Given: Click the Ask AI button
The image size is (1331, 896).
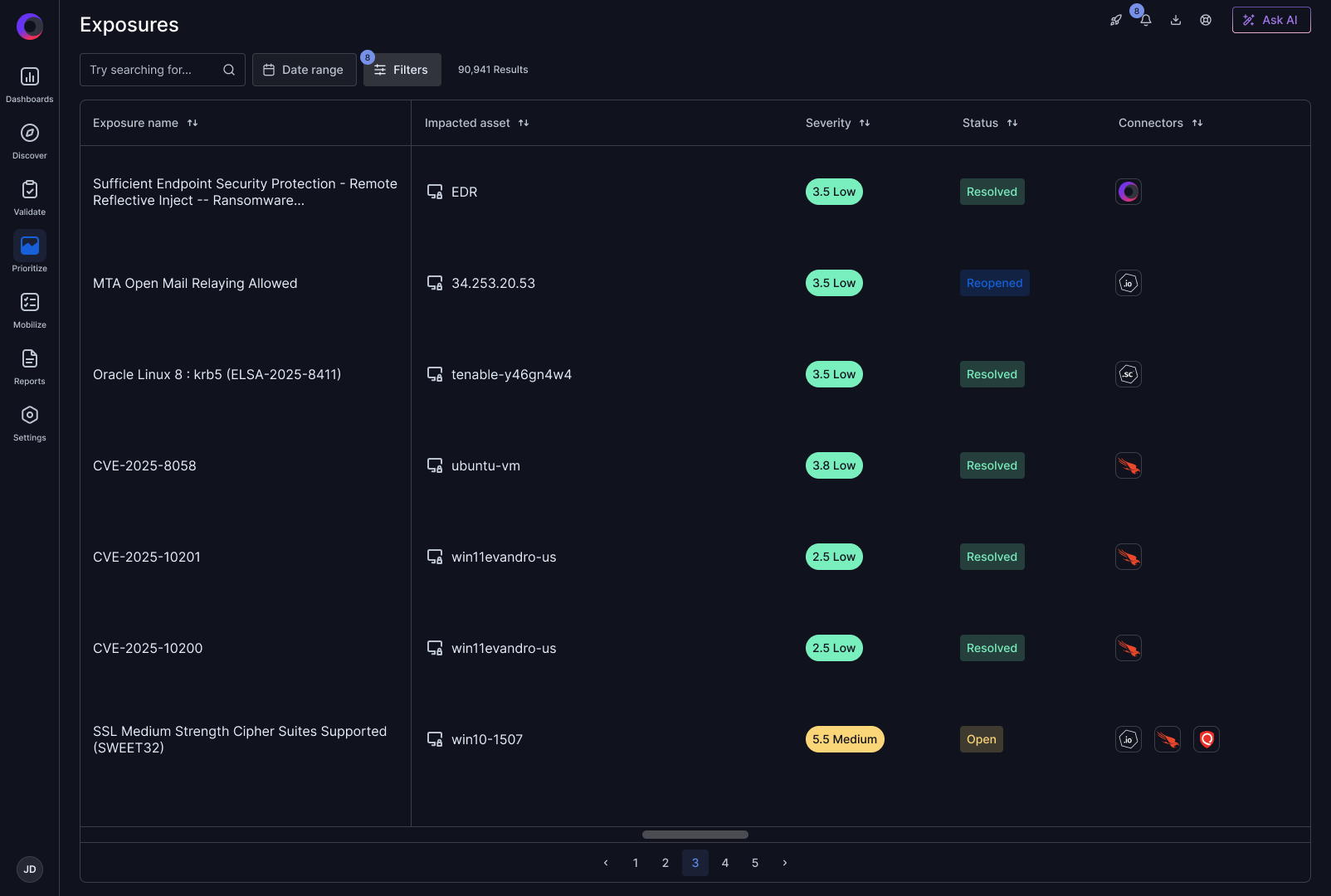Looking at the screenshot, I should tap(1270, 20).
